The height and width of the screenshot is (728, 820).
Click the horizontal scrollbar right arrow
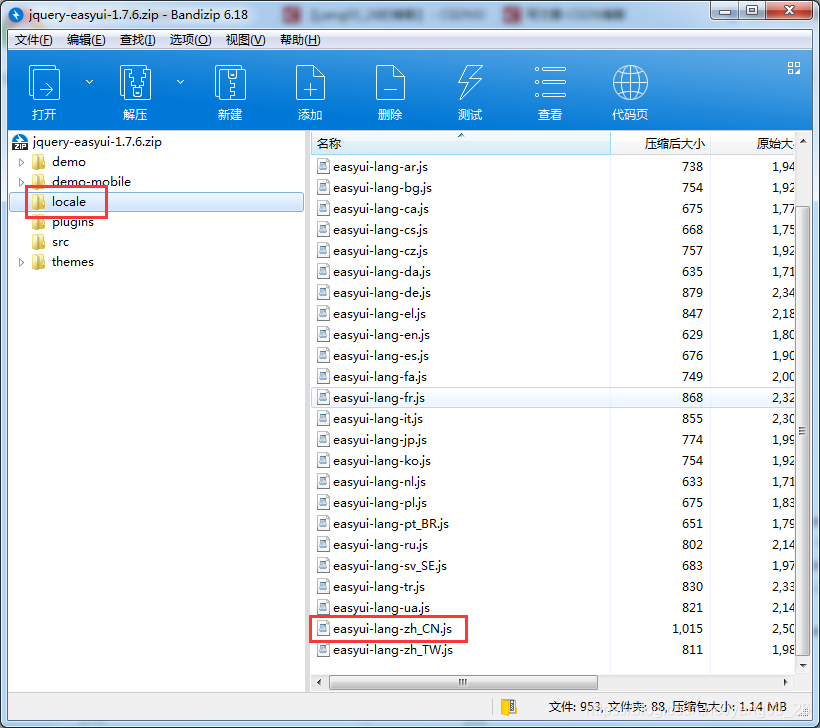click(x=785, y=682)
